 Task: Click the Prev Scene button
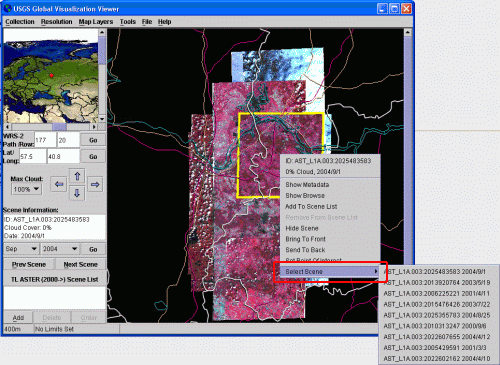pyautogui.click(x=29, y=265)
